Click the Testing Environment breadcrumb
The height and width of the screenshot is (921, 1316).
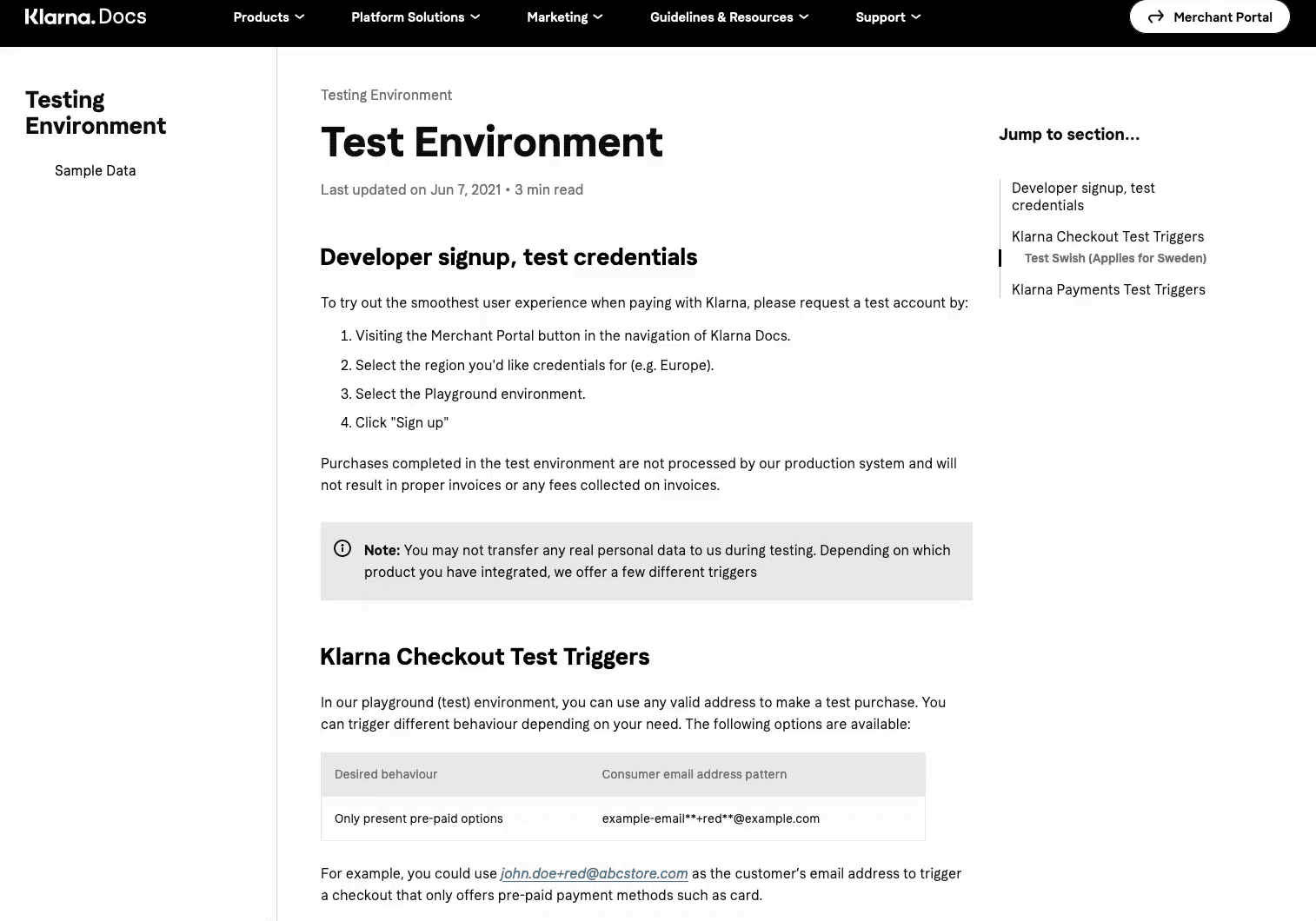click(386, 95)
